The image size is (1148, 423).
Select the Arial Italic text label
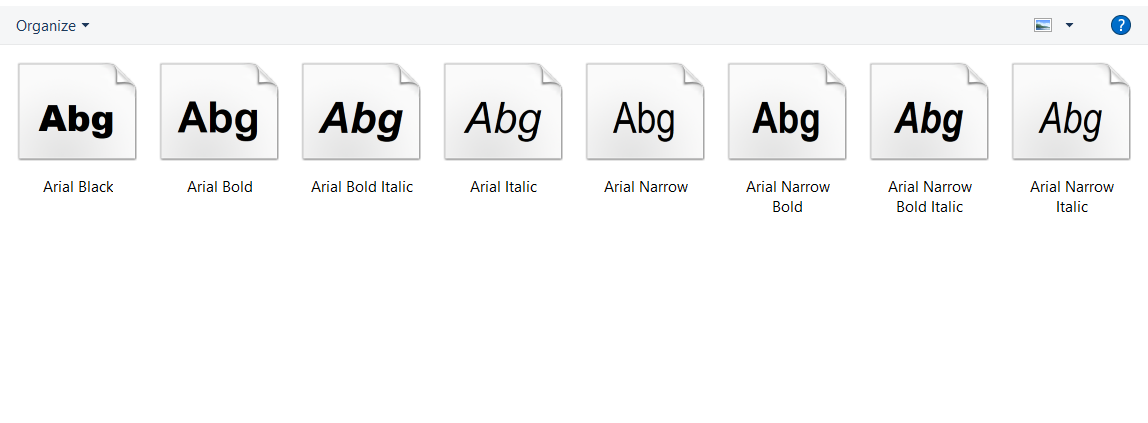point(504,187)
